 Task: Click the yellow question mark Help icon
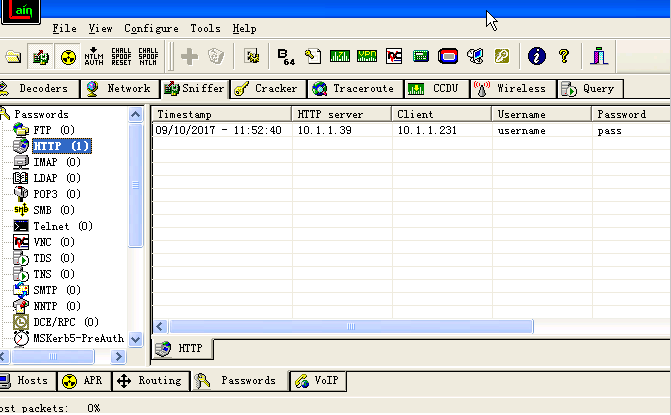coord(564,56)
